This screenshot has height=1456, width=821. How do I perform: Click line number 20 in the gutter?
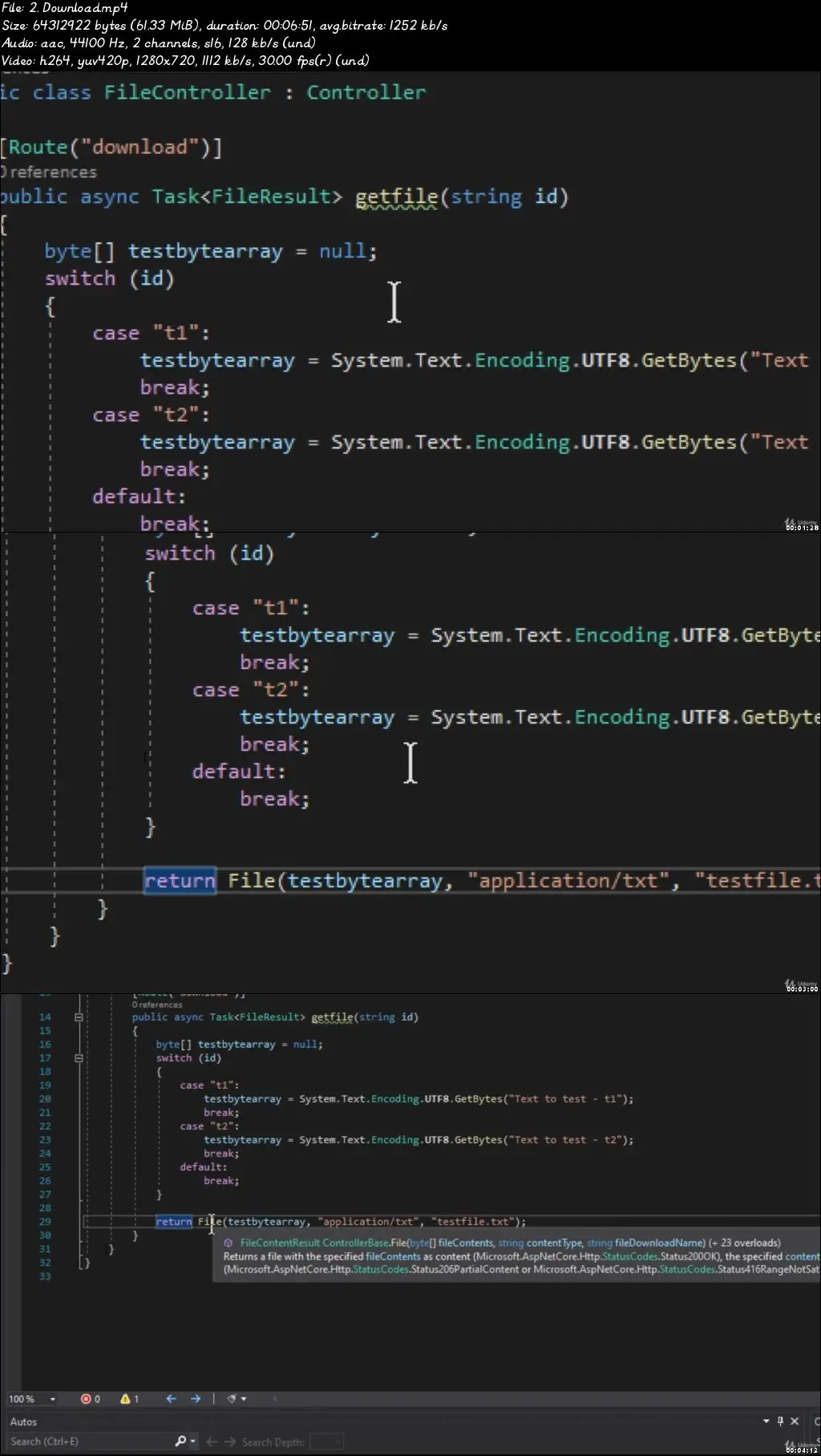[x=45, y=1099]
